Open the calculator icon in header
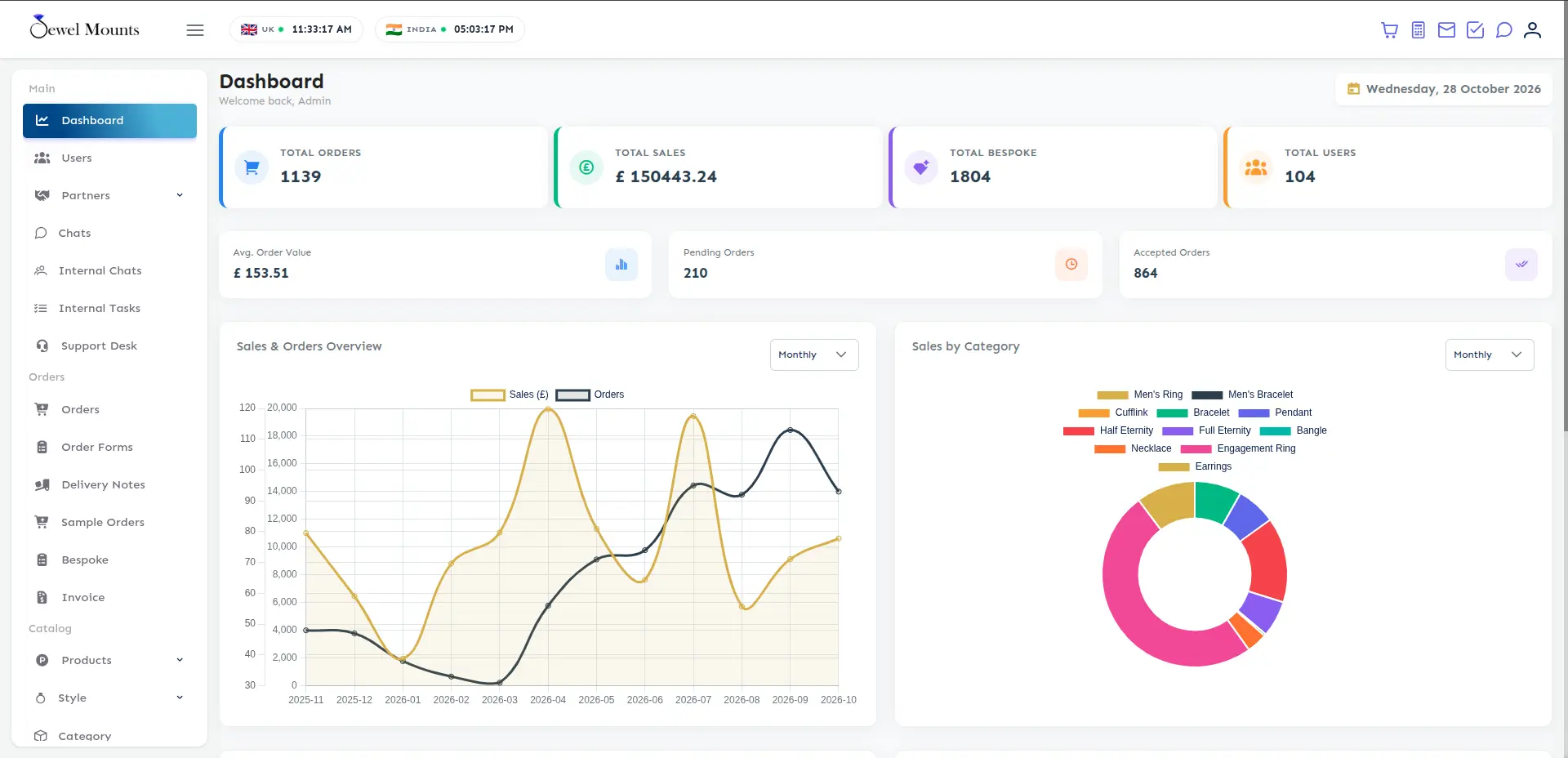 (1419, 30)
